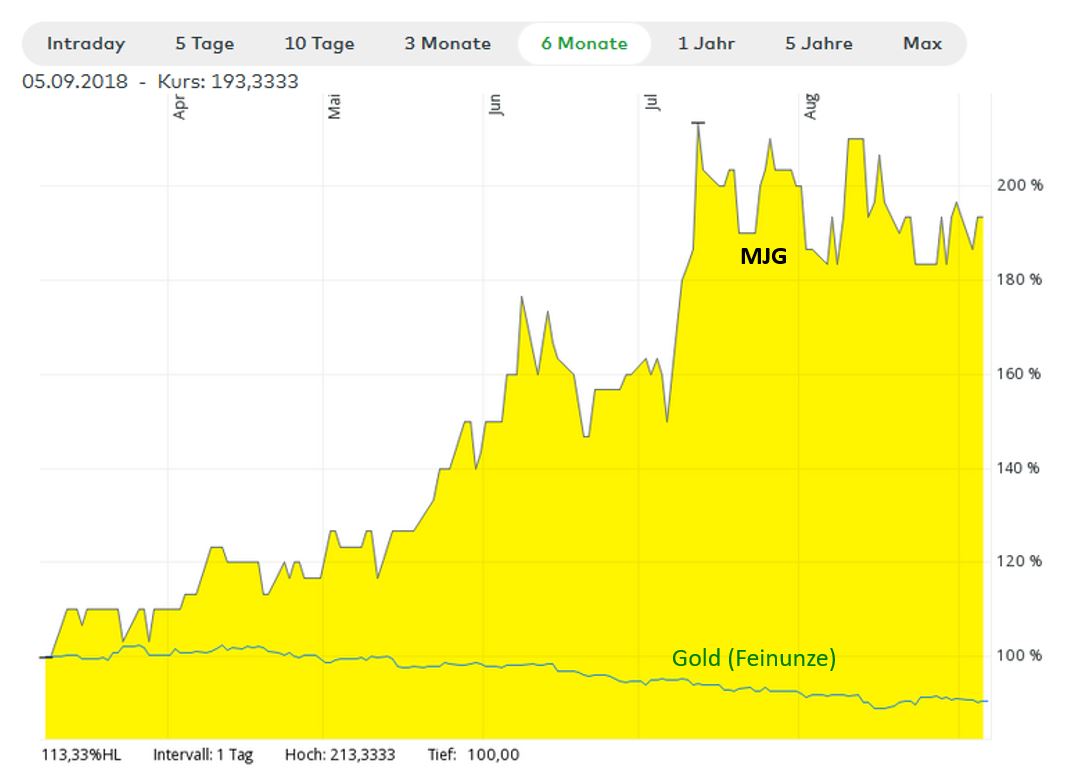Click the Aug axis marker
Viewport: 1069px width, 772px height.
tap(812, 106)
